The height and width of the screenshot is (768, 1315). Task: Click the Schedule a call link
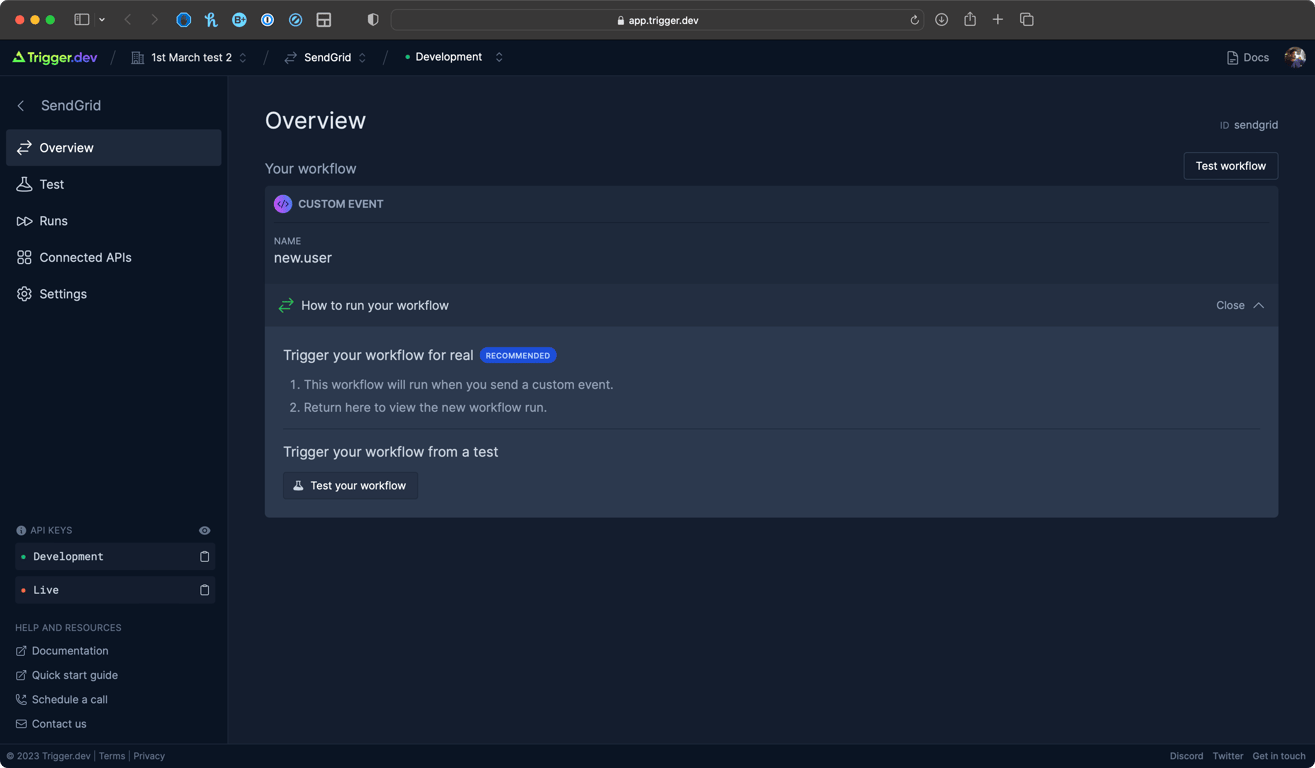click(61, 700)
